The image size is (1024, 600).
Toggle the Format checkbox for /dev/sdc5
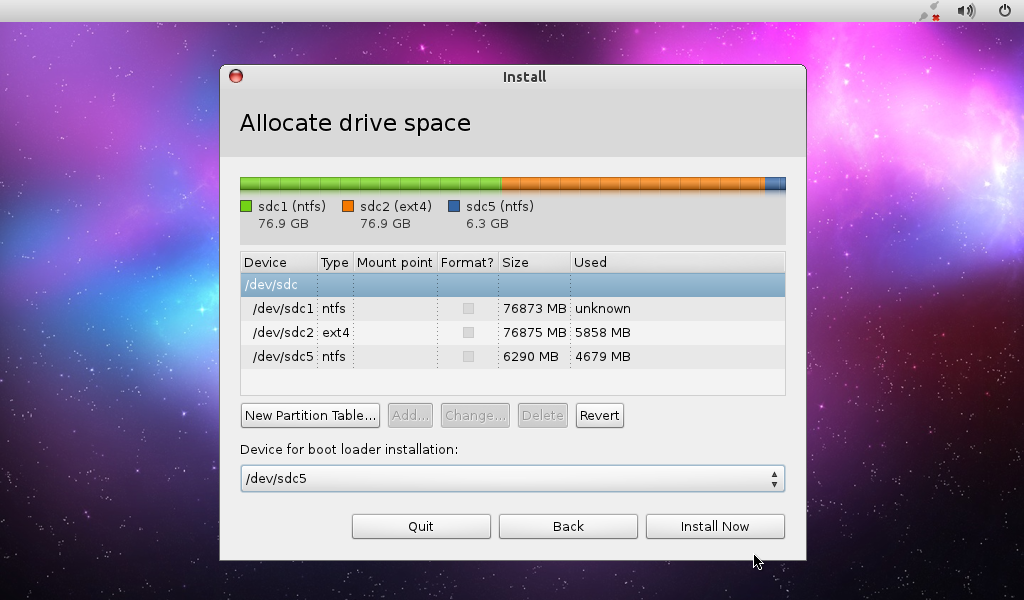(468, 357)
